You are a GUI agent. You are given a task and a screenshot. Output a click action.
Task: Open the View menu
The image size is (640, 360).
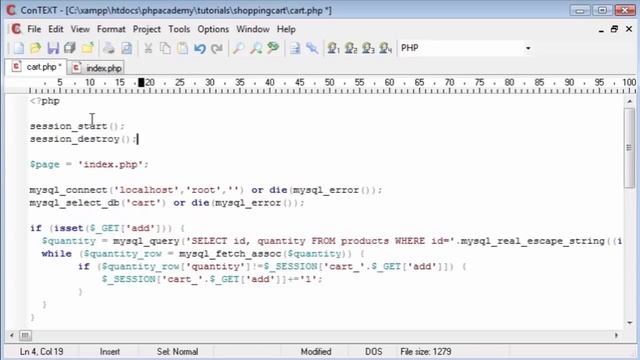coord(80,29)
